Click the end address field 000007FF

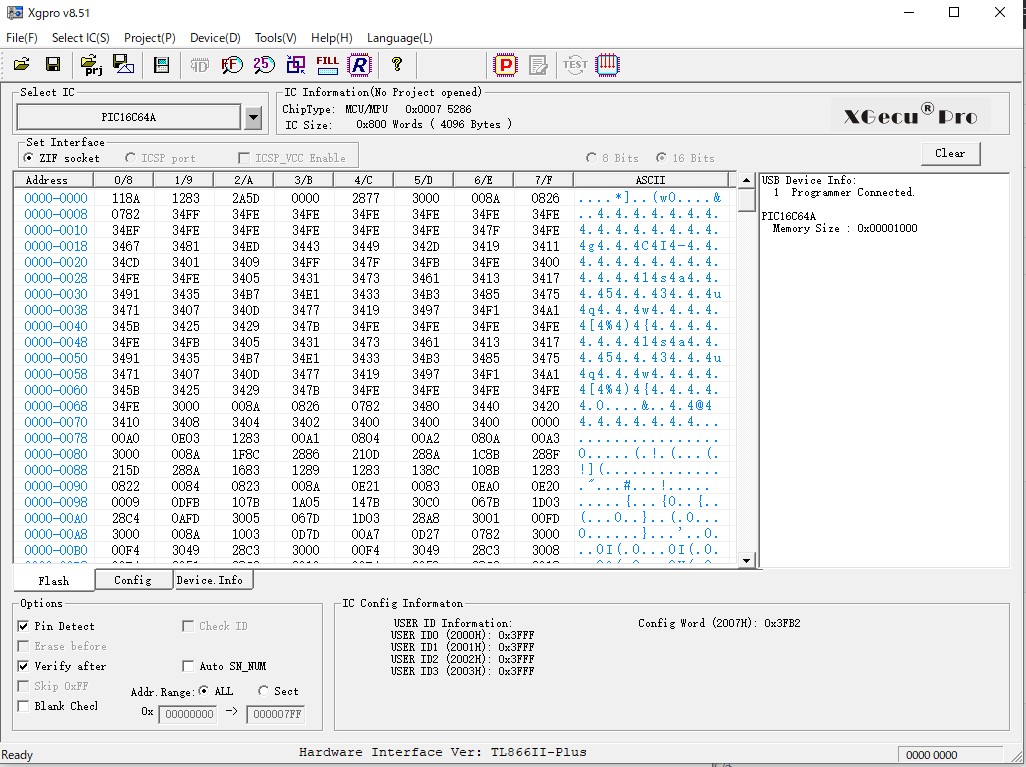point(275,714)
